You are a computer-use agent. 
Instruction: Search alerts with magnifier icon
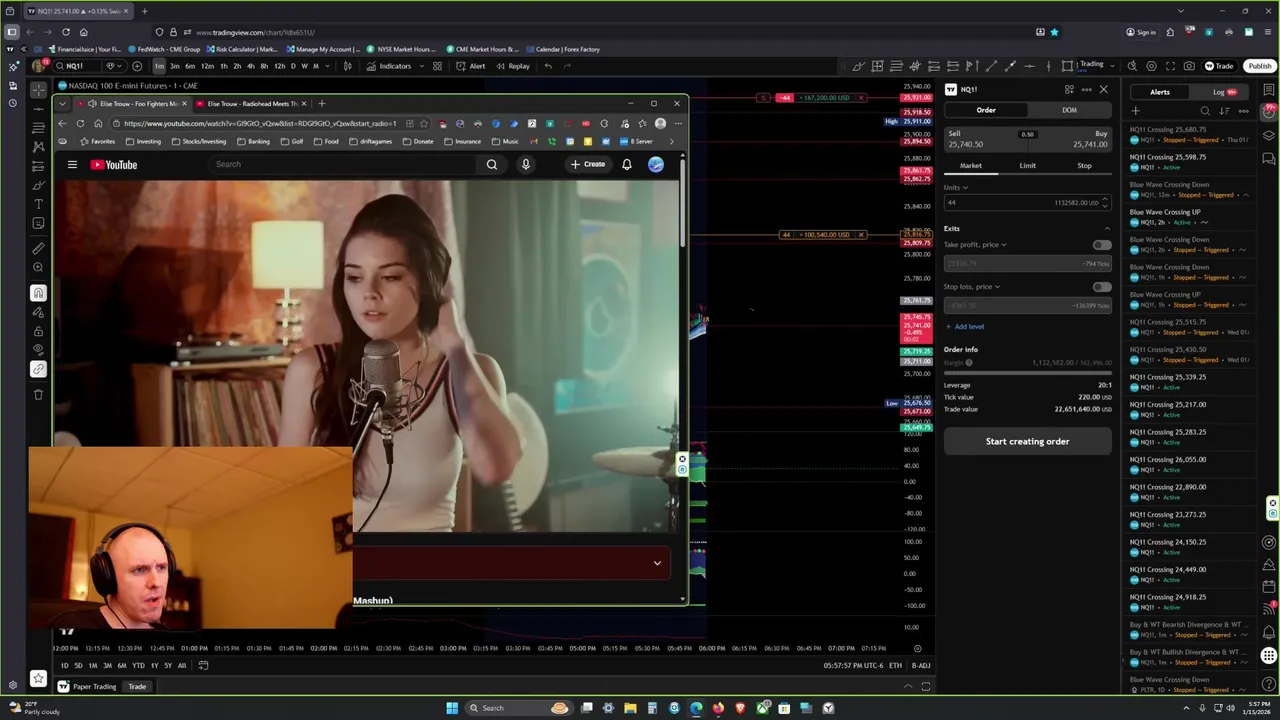[x=1205, y=111]
